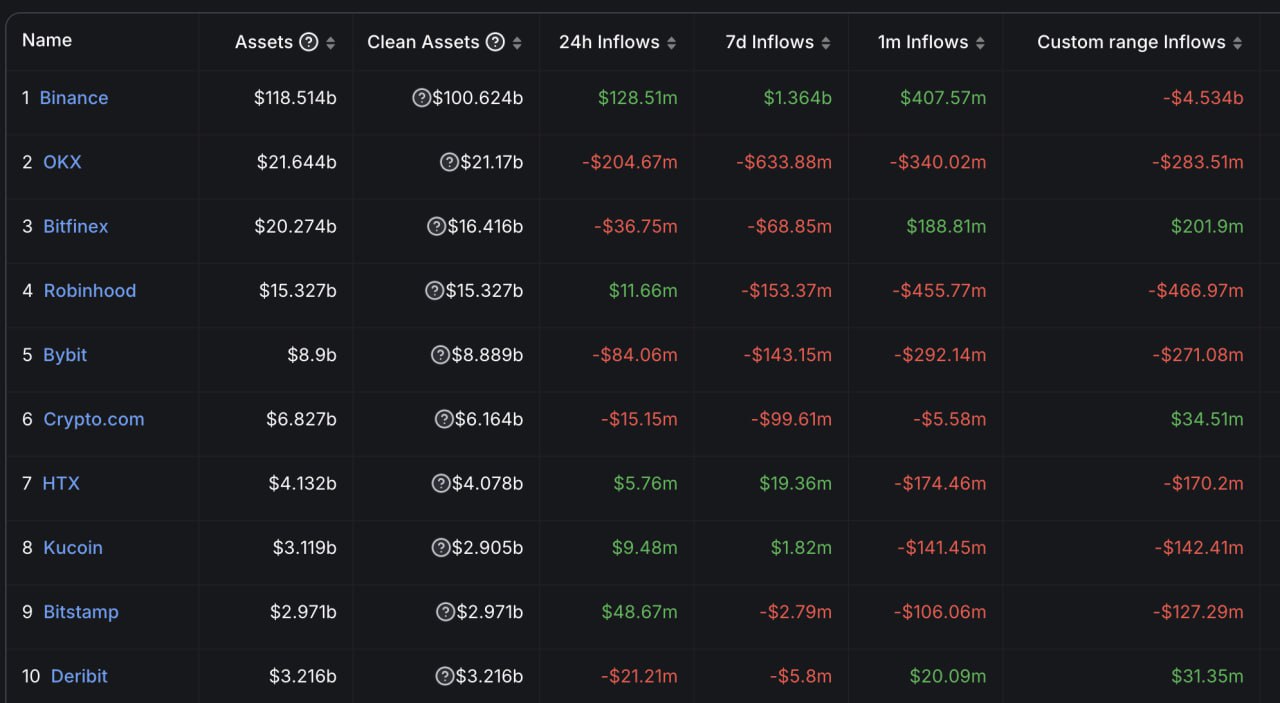This screenshot has height=703, width=1280.
Task: Click the 7d inflow value -$633.88m
Action: coord(785,162)
